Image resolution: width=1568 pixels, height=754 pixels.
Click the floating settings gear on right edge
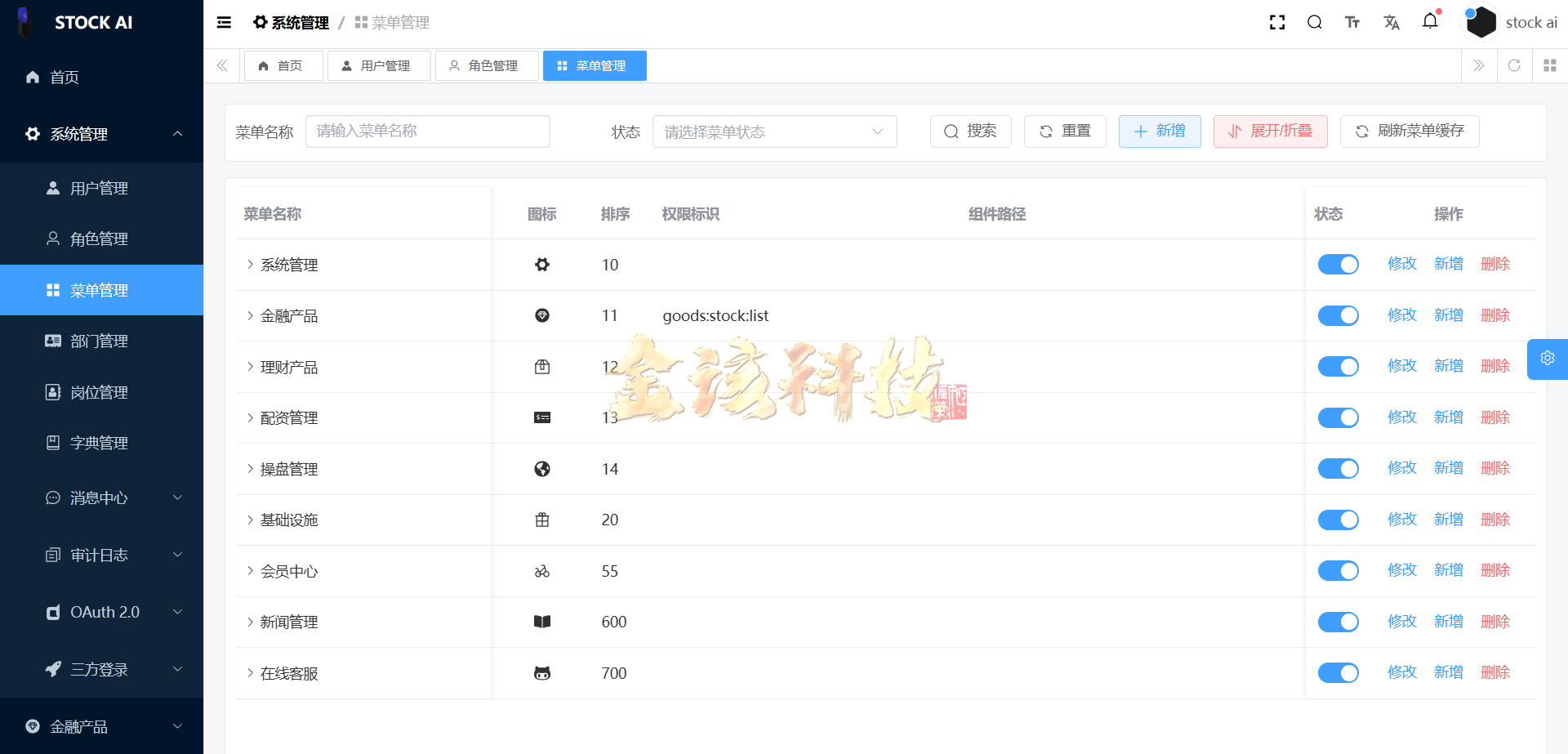coord(1548,359)
